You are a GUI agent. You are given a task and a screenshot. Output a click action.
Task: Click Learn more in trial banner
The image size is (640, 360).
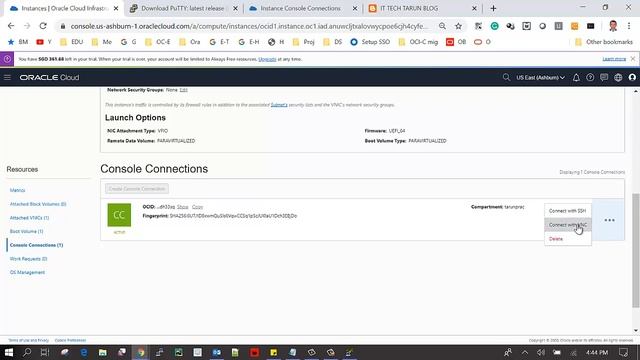[614, 59]
